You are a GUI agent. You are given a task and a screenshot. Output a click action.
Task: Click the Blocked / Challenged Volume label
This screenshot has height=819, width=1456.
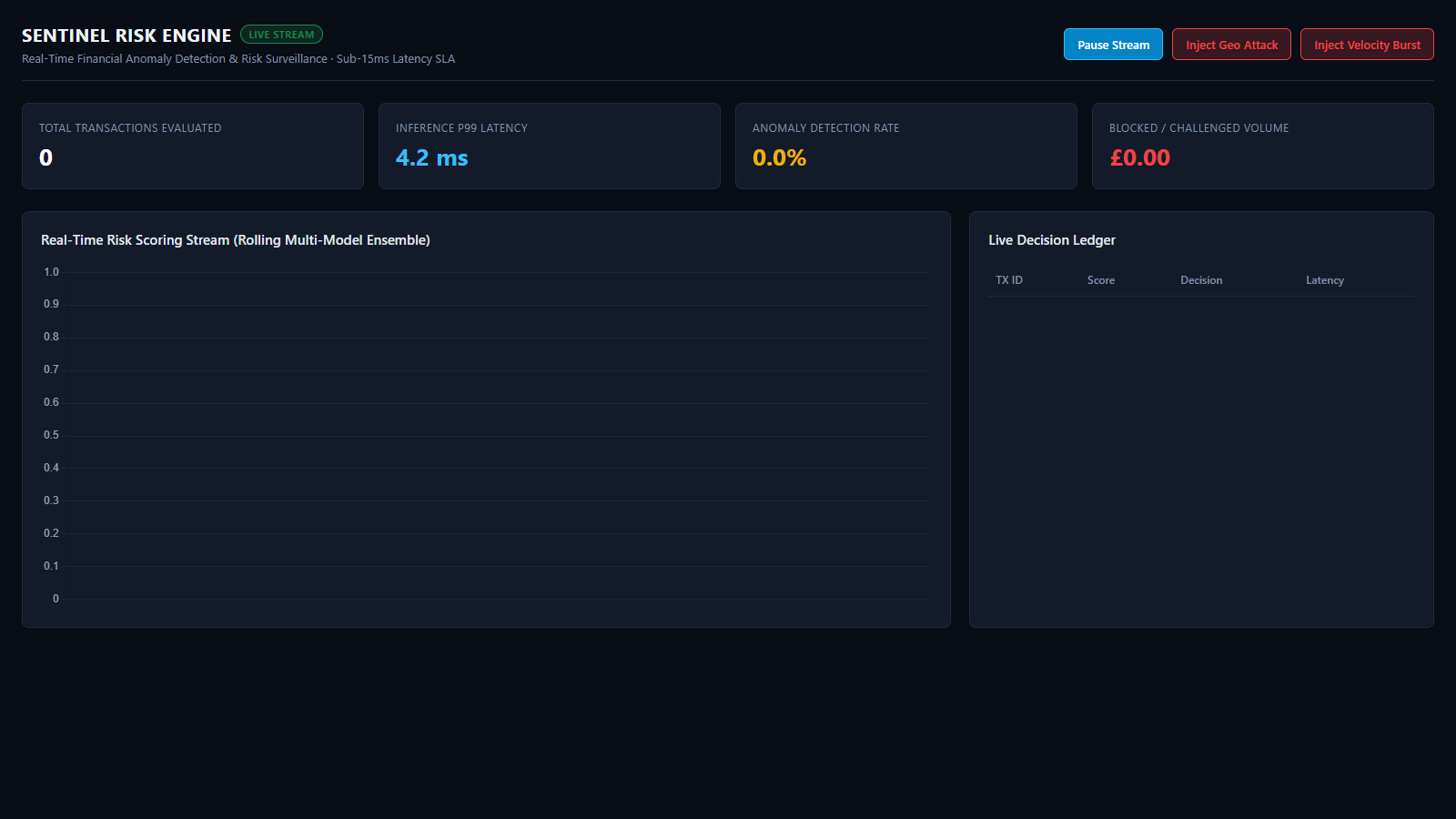(1198, 128)
